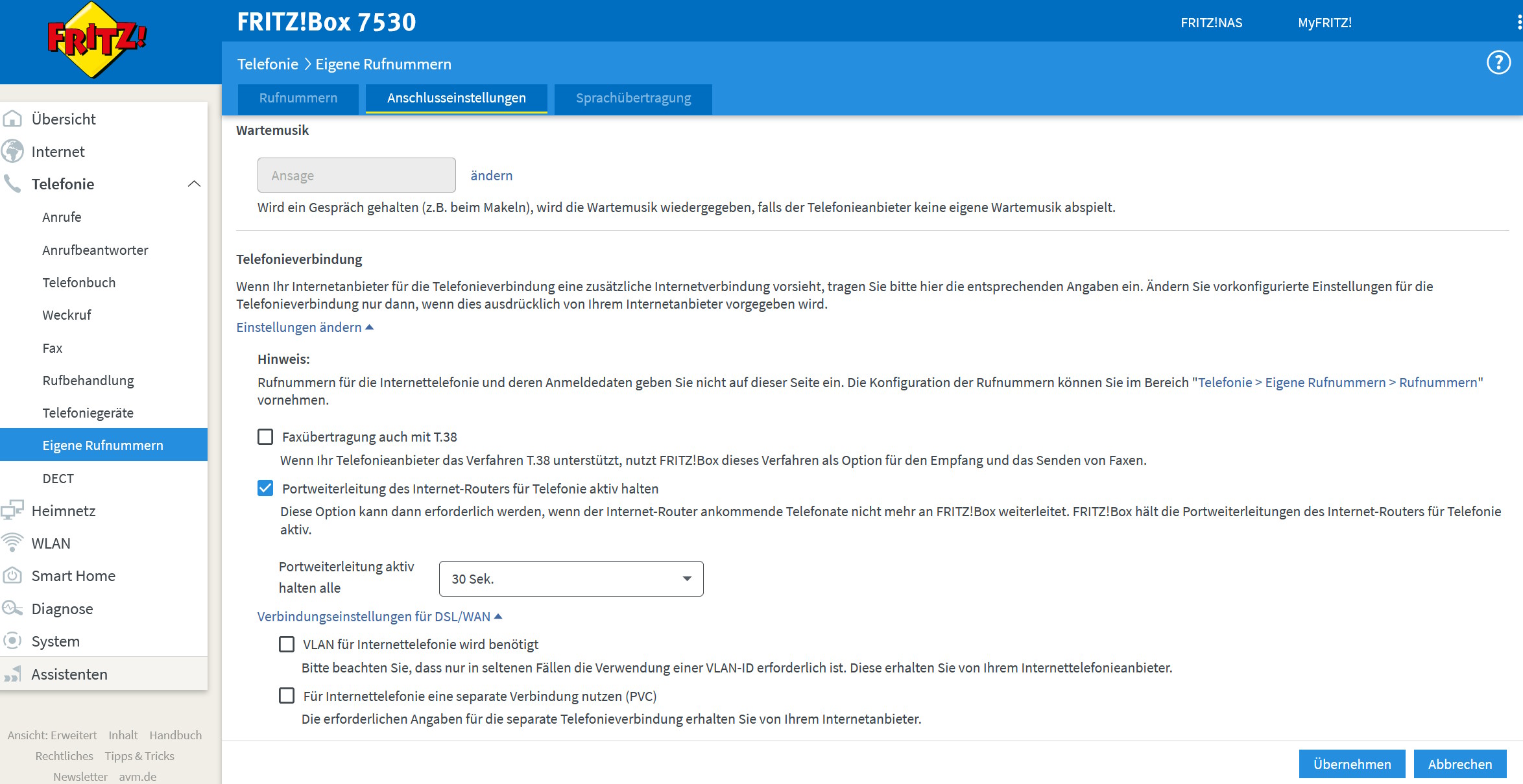Open the 30 Sek. interval dropdown
The height and width of the screenshot is (784, 1523).
click(x=571, y=578)
